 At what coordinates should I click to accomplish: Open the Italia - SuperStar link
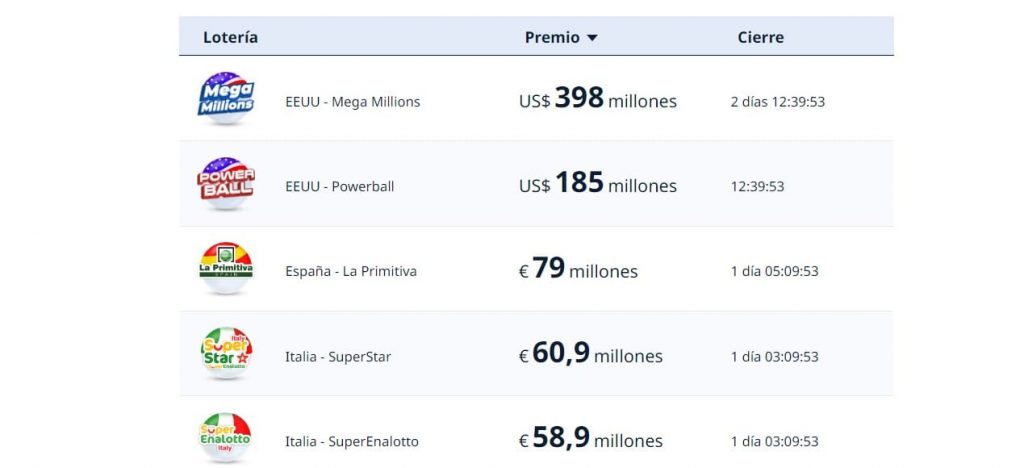pyautogui.click(x=338, y=357)
